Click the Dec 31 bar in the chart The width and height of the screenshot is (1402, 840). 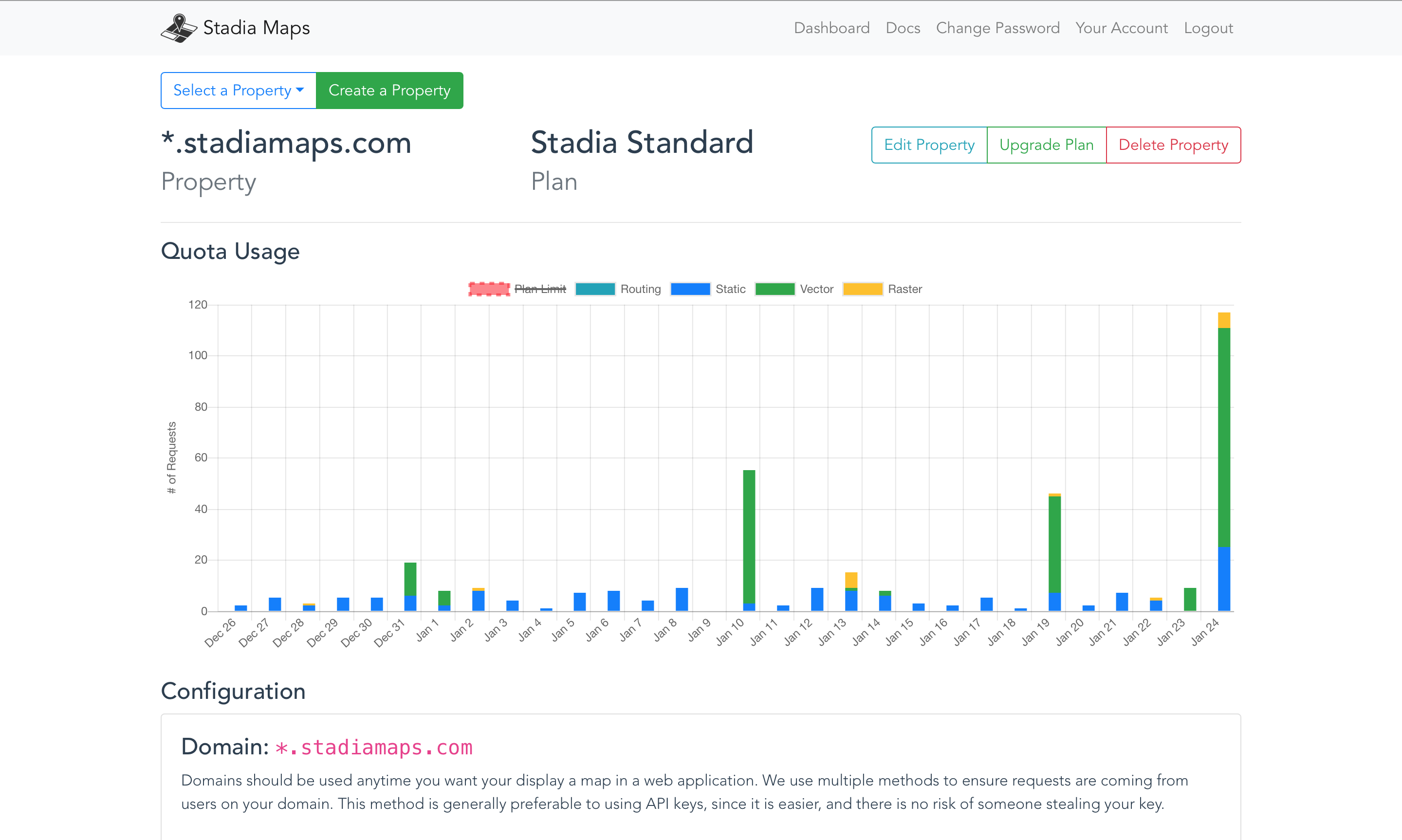410,586
